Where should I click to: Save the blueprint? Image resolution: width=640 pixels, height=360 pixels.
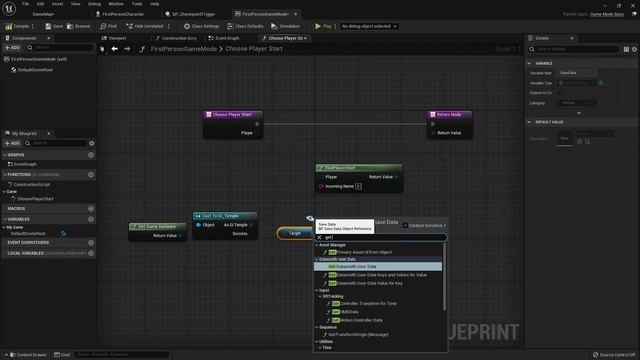(x=54, y=26)
